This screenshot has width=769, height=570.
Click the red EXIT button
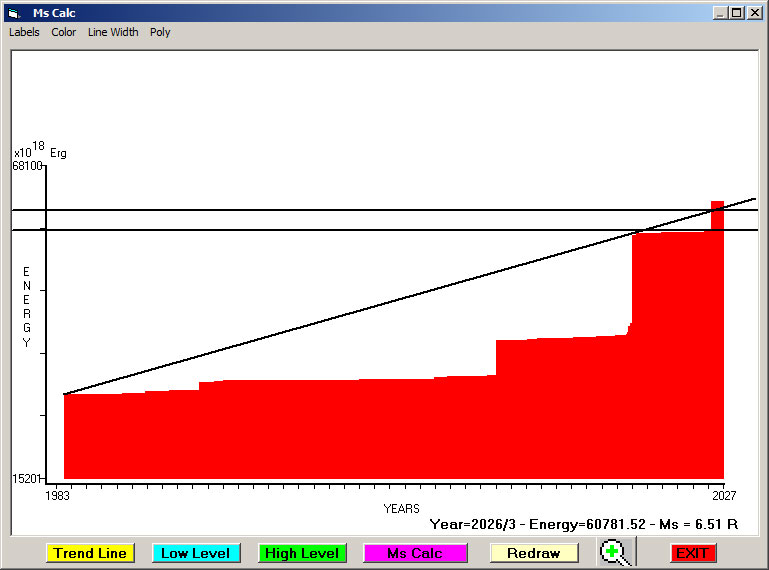tap(692, 553)
